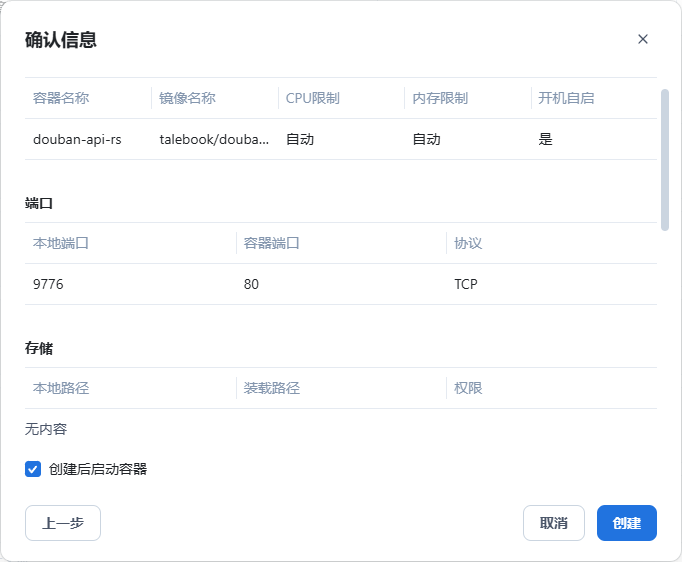
Task: Click the 权限 column header
Action: point(468,388)
